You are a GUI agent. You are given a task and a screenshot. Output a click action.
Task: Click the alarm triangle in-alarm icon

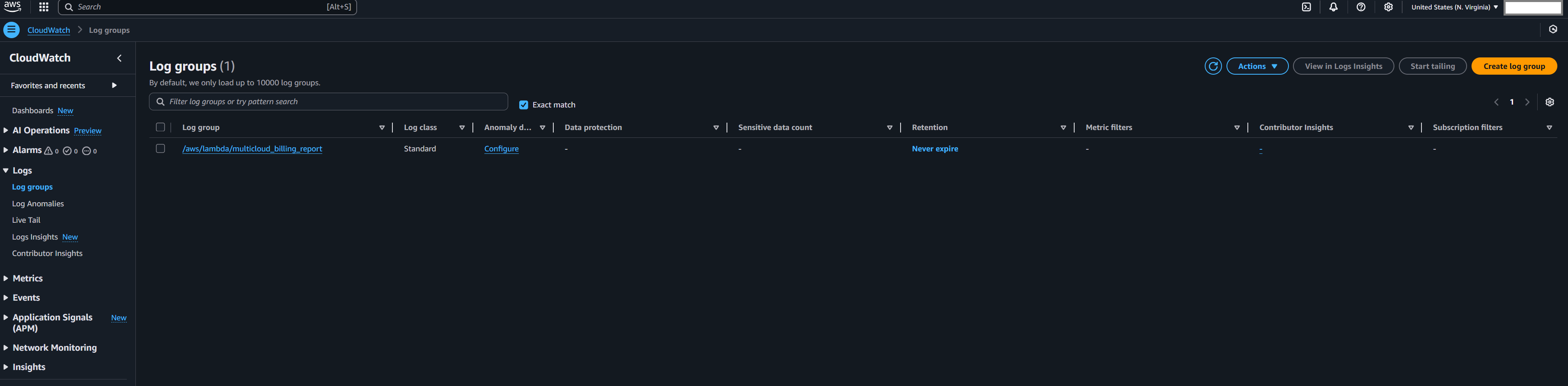pyautogui.click(x=49, y=151)
